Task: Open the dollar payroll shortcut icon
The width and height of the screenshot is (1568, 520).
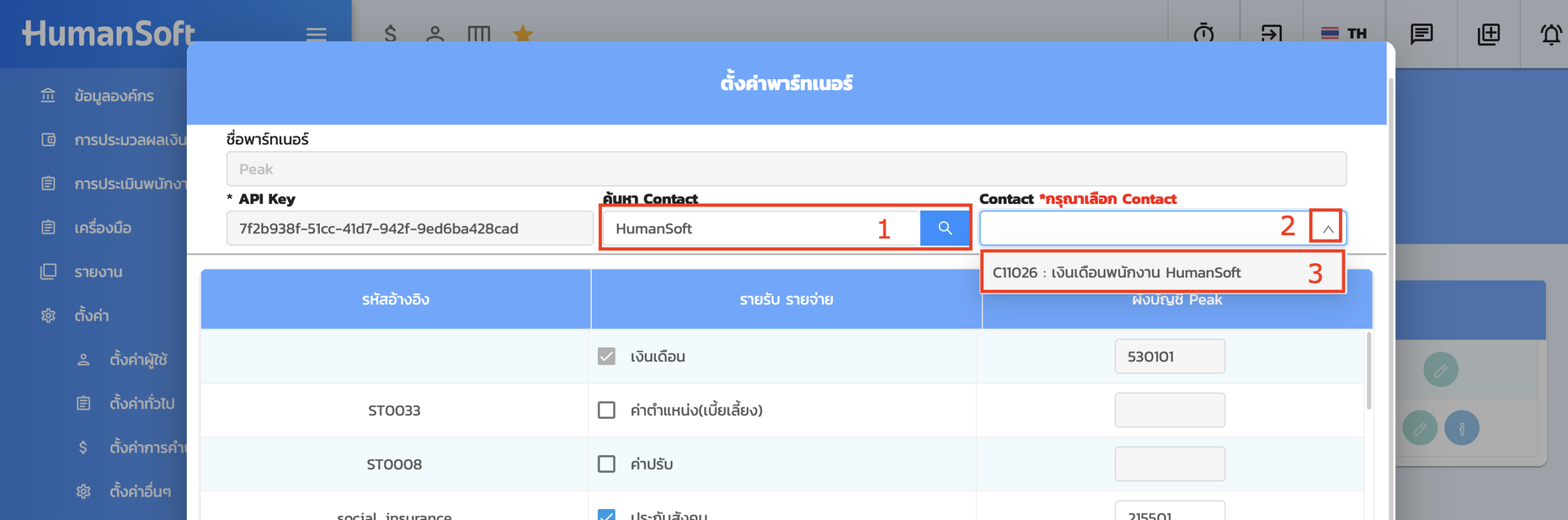Action: (390, 34)
